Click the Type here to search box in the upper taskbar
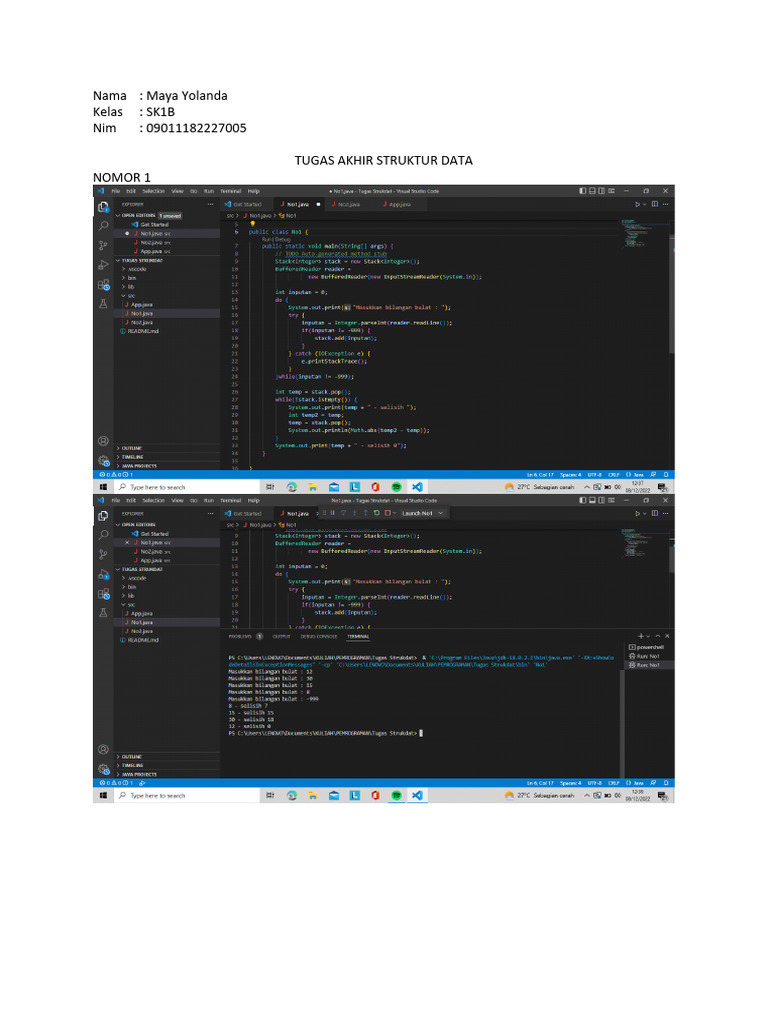The height and width of the screenshot is (1024, 768). coord(187,487)
